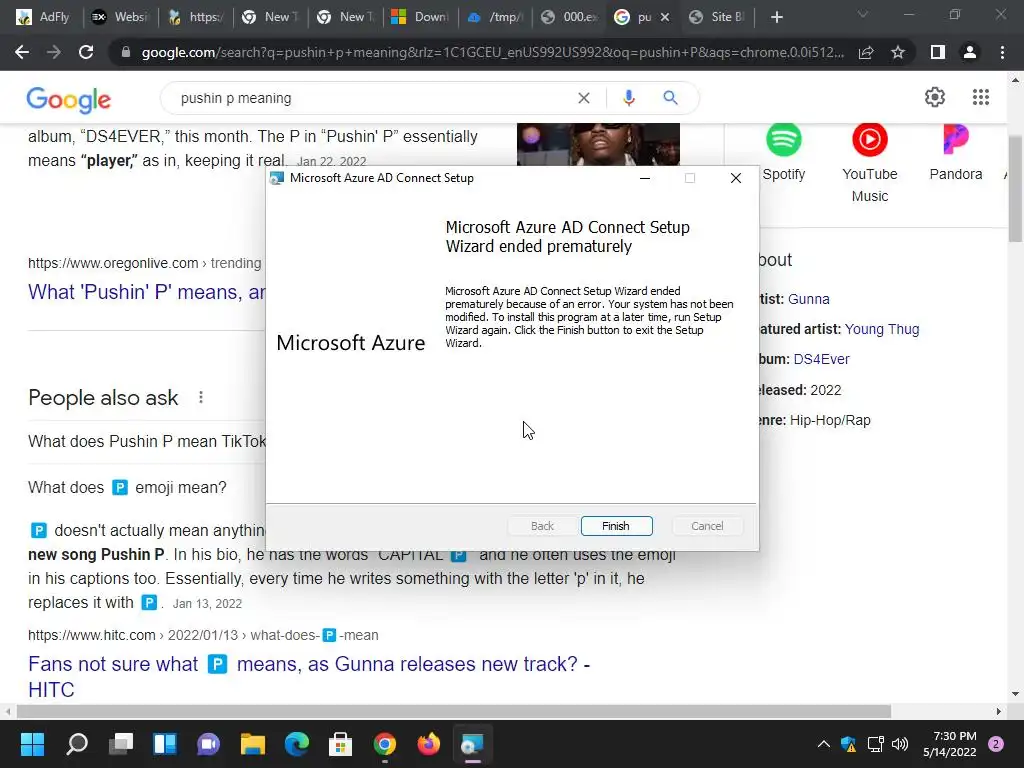This screenshot has width=1024, height=768.
Task: Click the Google logo
Action: (x=69, y=99)
